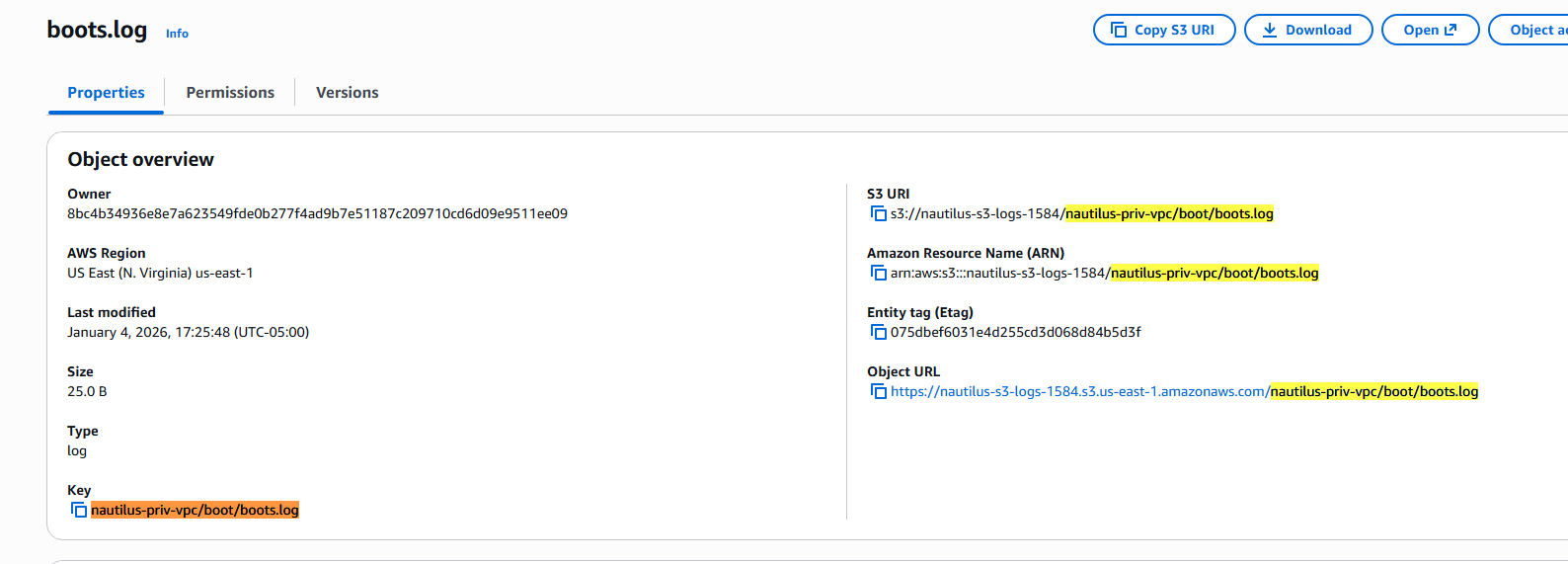
Task: Open the object in new tab
Action: click(1430, 30)
